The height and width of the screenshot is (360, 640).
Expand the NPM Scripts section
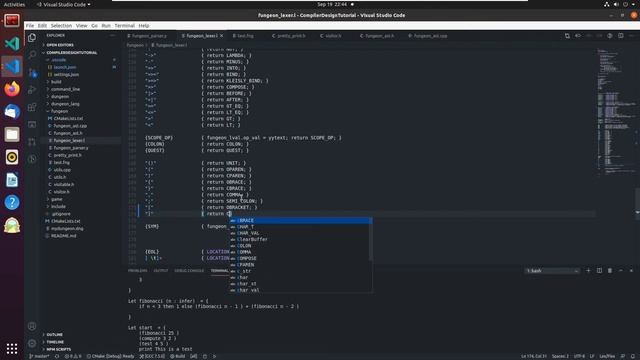pos(58,349)
